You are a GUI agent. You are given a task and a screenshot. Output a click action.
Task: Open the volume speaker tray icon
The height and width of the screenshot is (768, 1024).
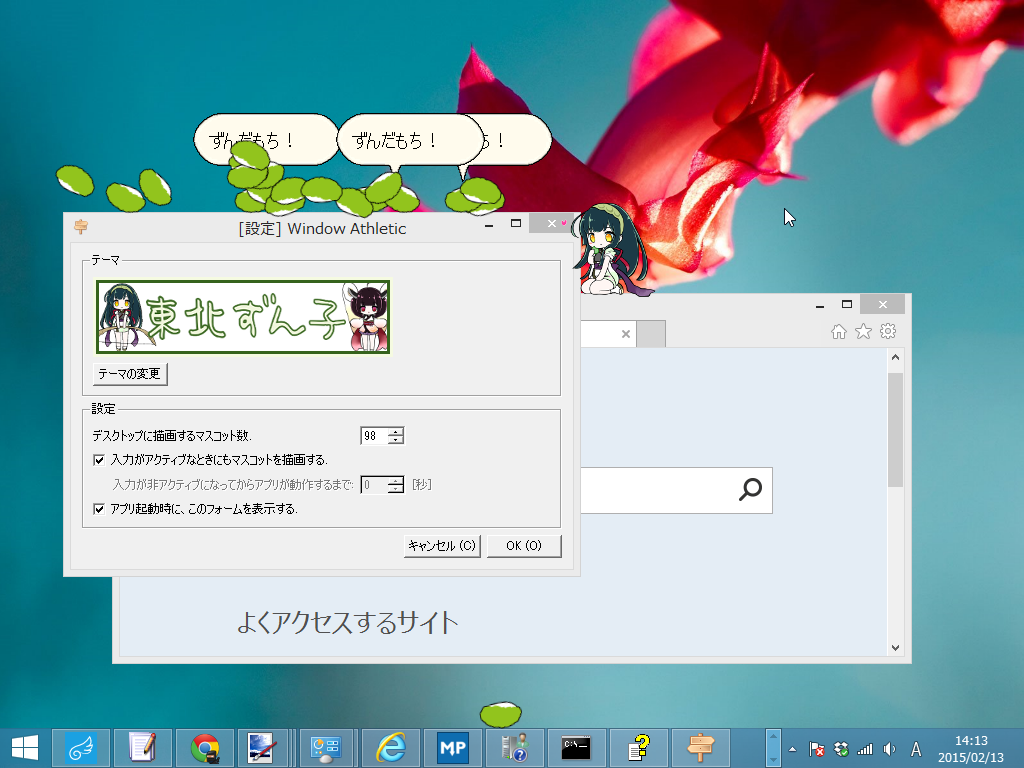[x=889, y=750]
